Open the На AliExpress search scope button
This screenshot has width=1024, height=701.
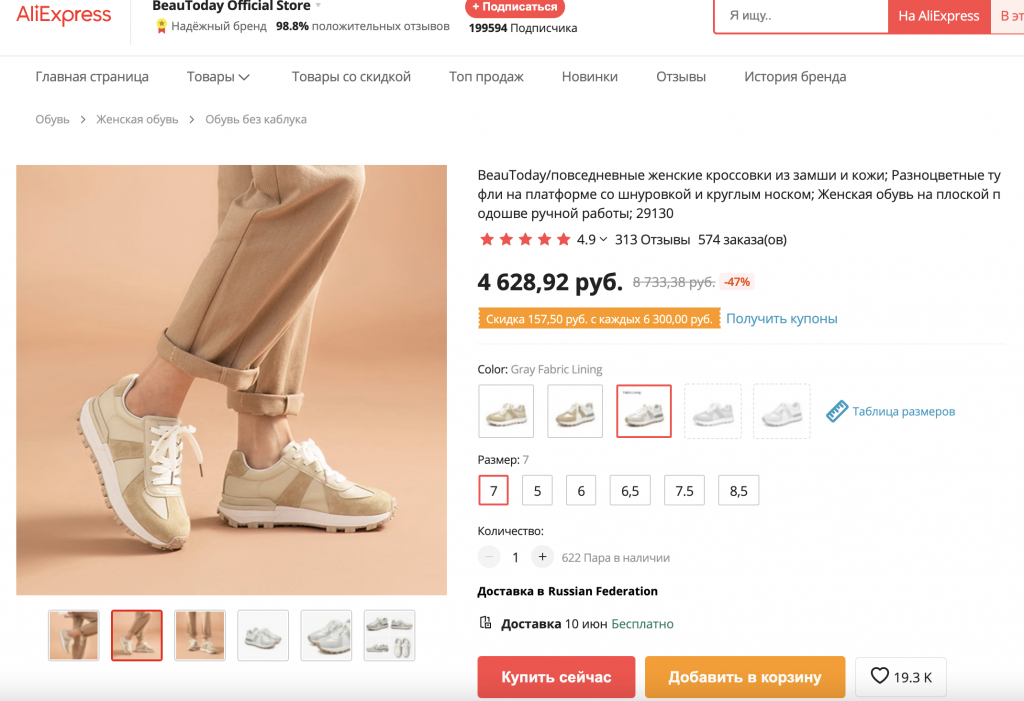[x=938, y=16]
